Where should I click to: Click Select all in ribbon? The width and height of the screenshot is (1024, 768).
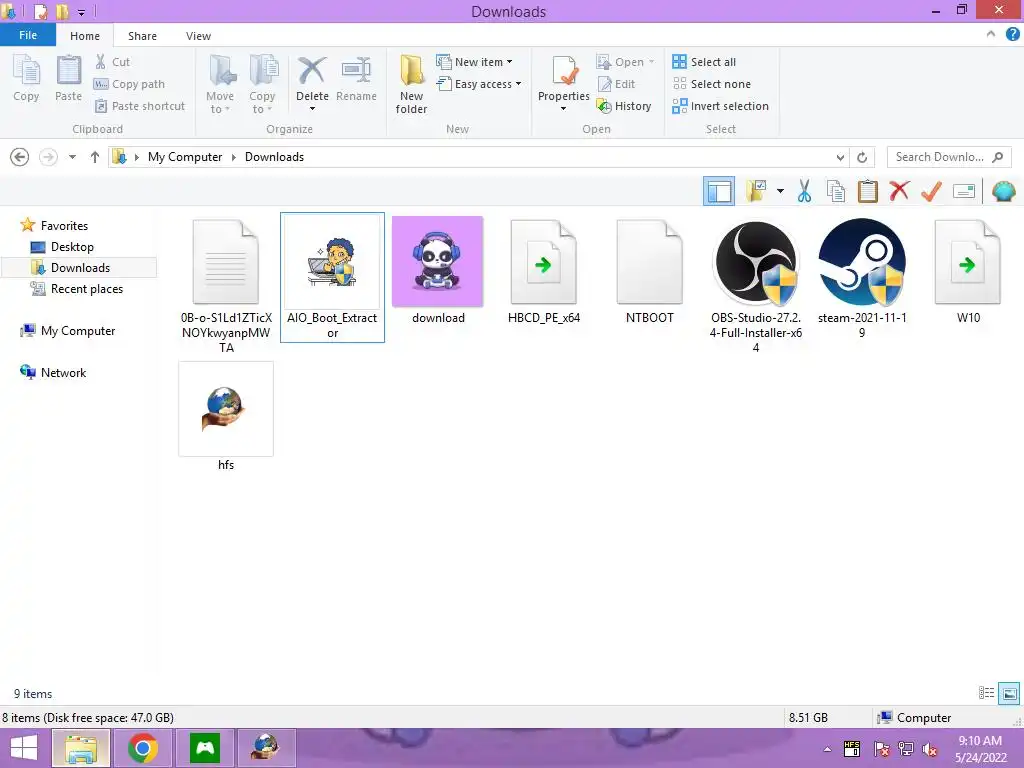pos(704,62)
